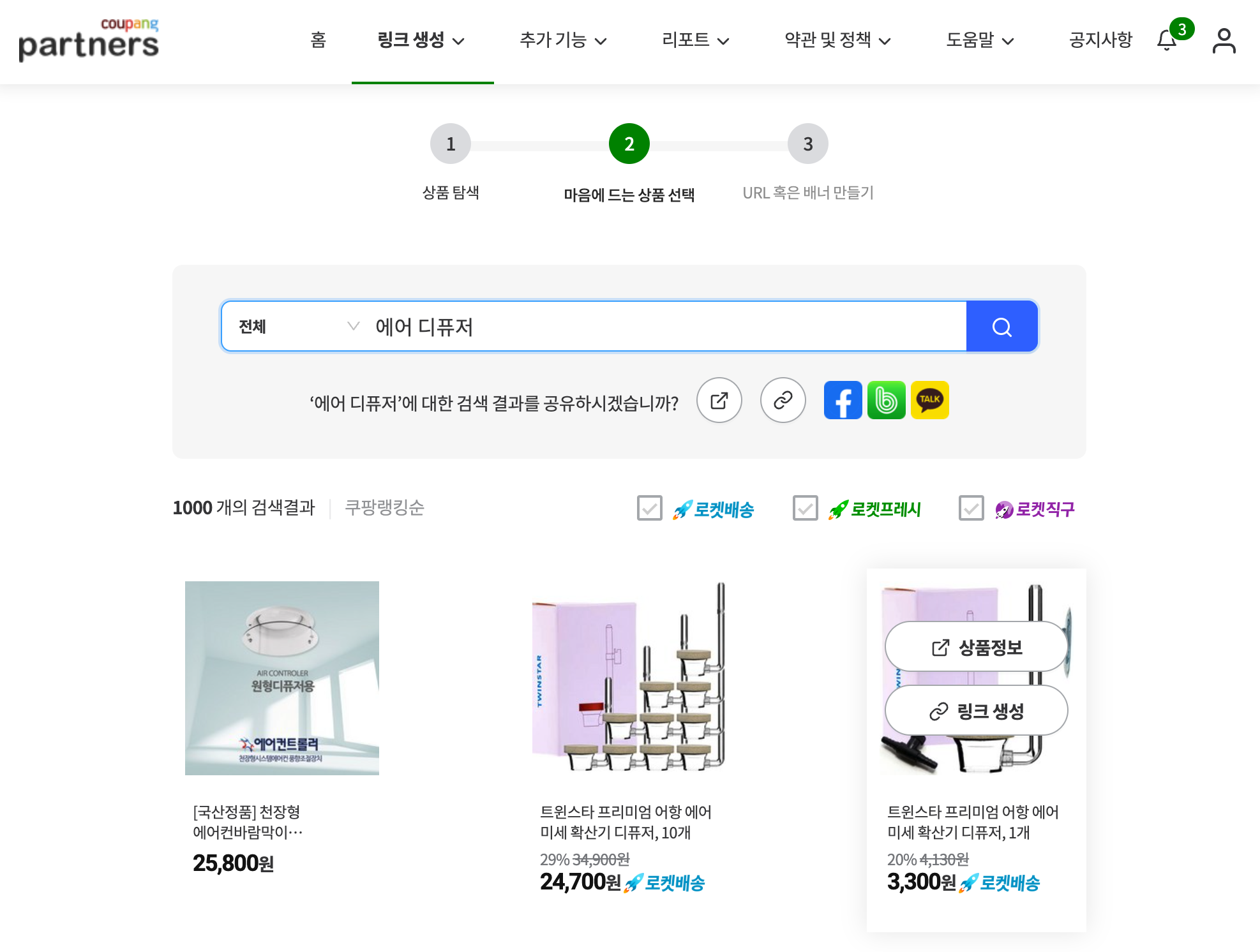Viewport: 1260px width, 952px height.
Task: Enable the 로켓배송 filter checkbox
Action: coord(649,509)
